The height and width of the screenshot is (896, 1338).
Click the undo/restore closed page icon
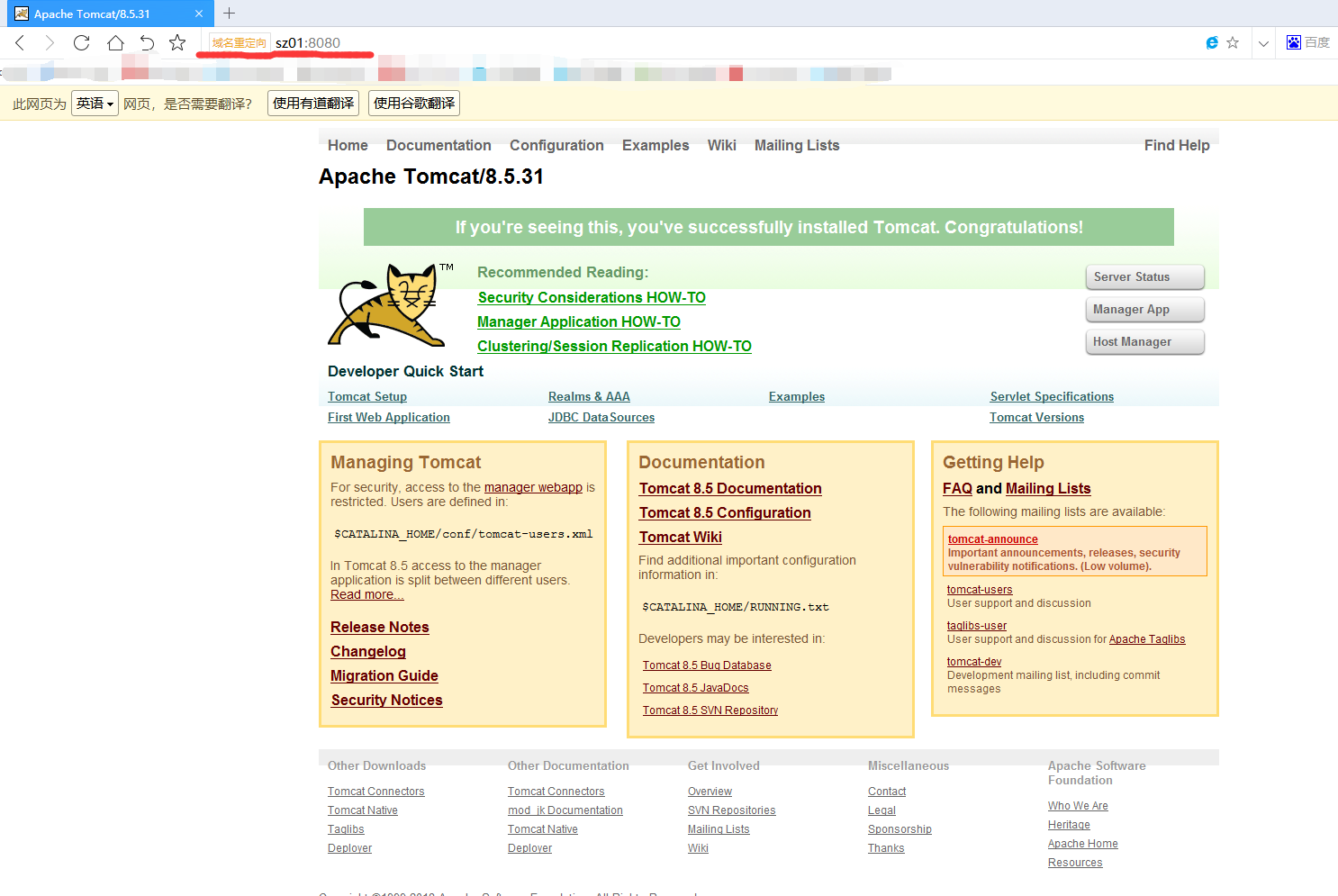pyautogui.click(x=147, y=42)
